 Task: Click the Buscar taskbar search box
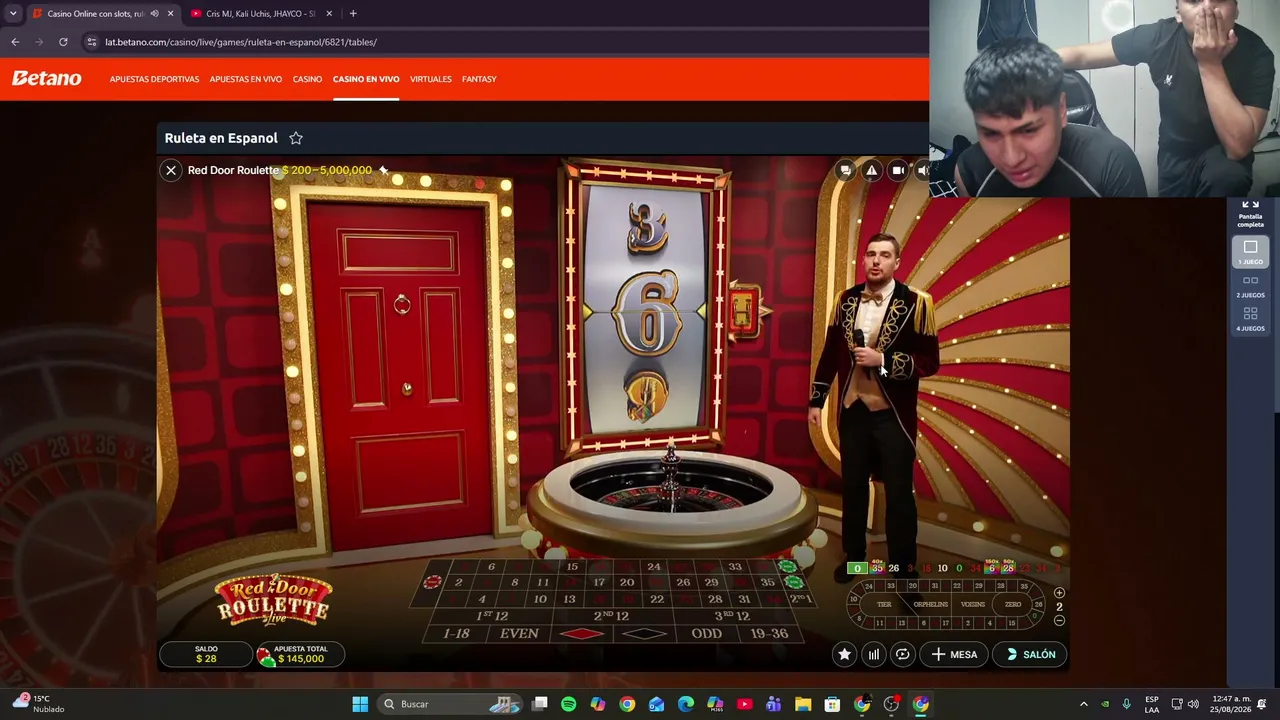(x=451, y=704)
